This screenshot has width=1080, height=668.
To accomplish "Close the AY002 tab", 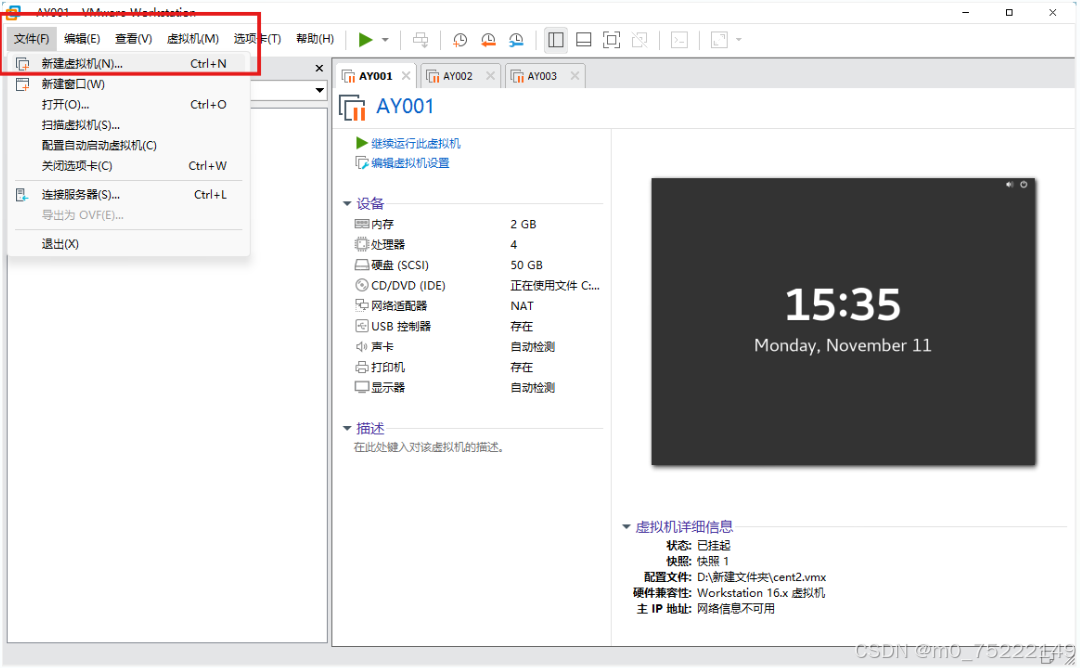I will point(490,76).
